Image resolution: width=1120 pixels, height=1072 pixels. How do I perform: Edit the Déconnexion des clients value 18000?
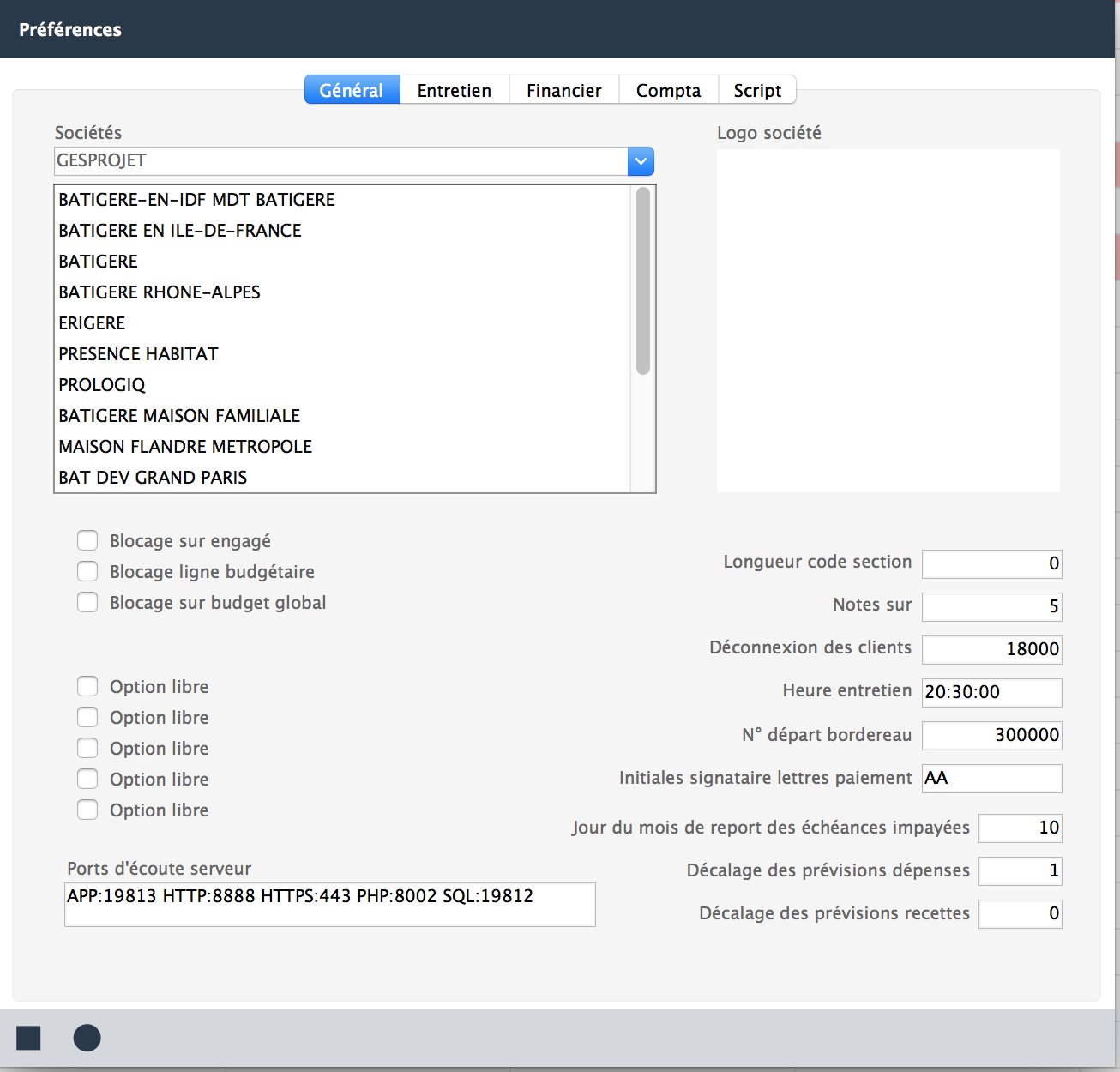point(992,649)
